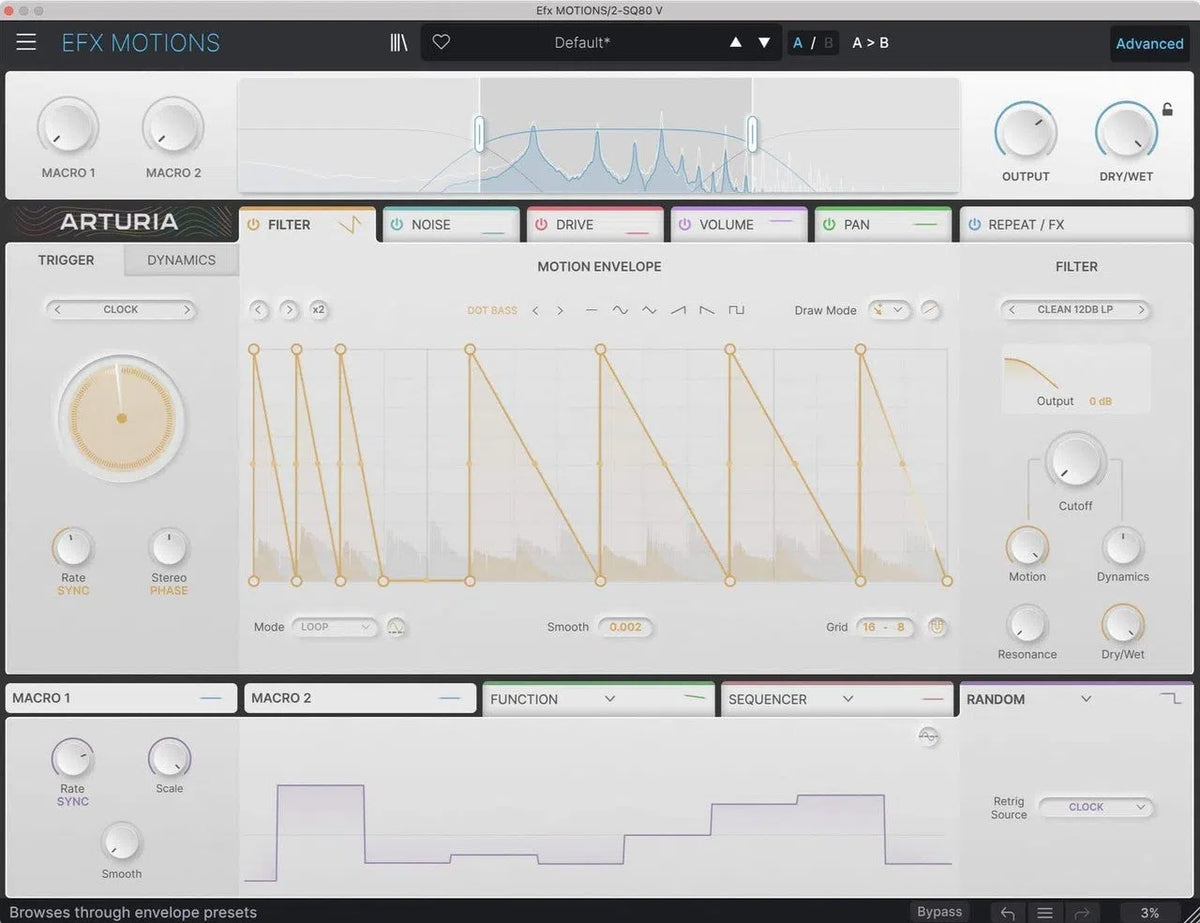Open the Advanced panel
Image resolution: width=1200 pixels, height=923 pixels.
[x=1149, y=43]
